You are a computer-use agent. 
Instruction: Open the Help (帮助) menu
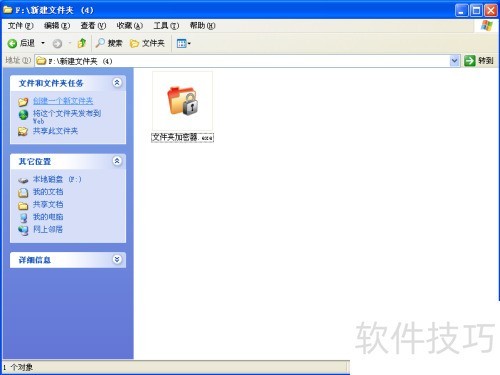tap(202, 26)
